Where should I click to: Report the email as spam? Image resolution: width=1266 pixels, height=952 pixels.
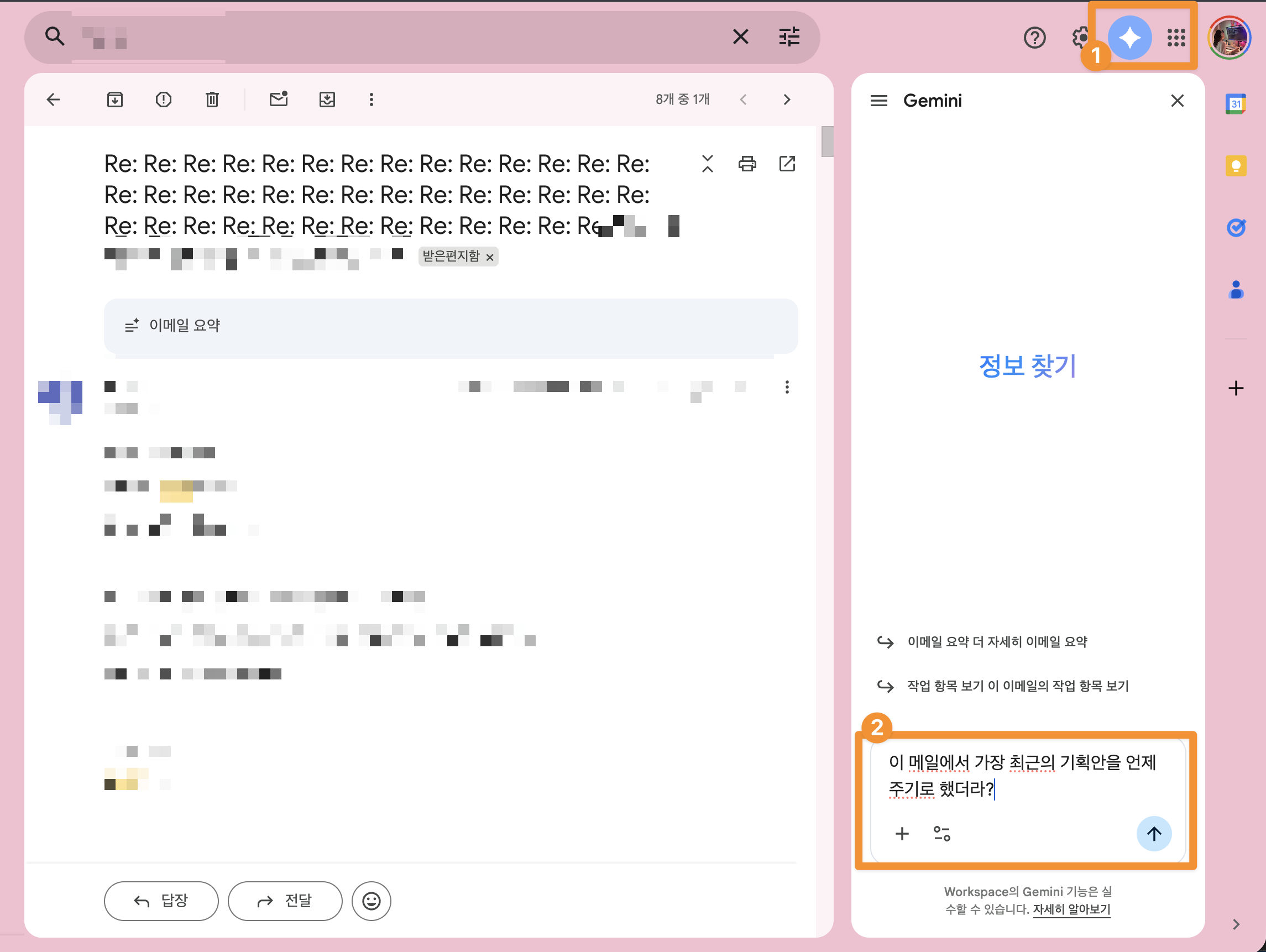163,99
